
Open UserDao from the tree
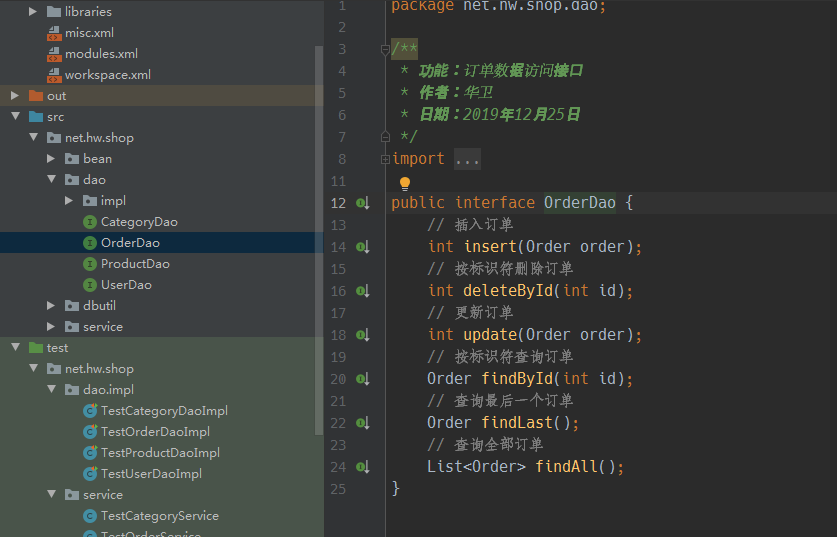click(126, 285)
